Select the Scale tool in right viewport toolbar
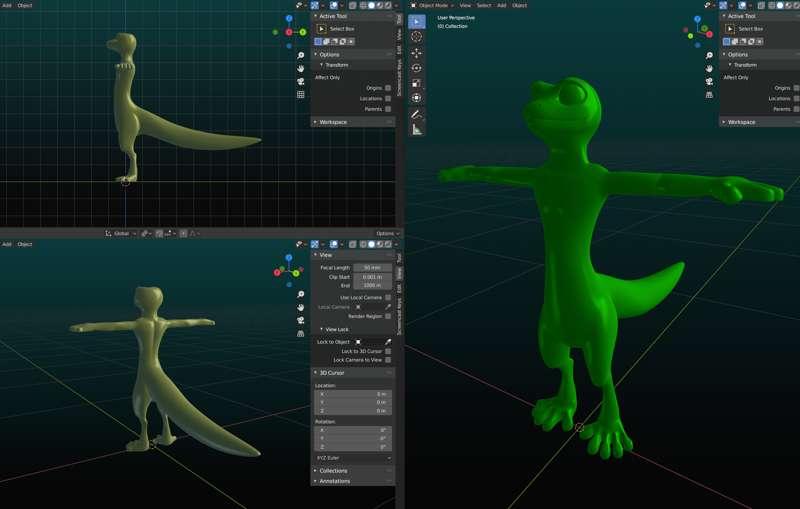This screenshot has width=800, height=509. 416,83
